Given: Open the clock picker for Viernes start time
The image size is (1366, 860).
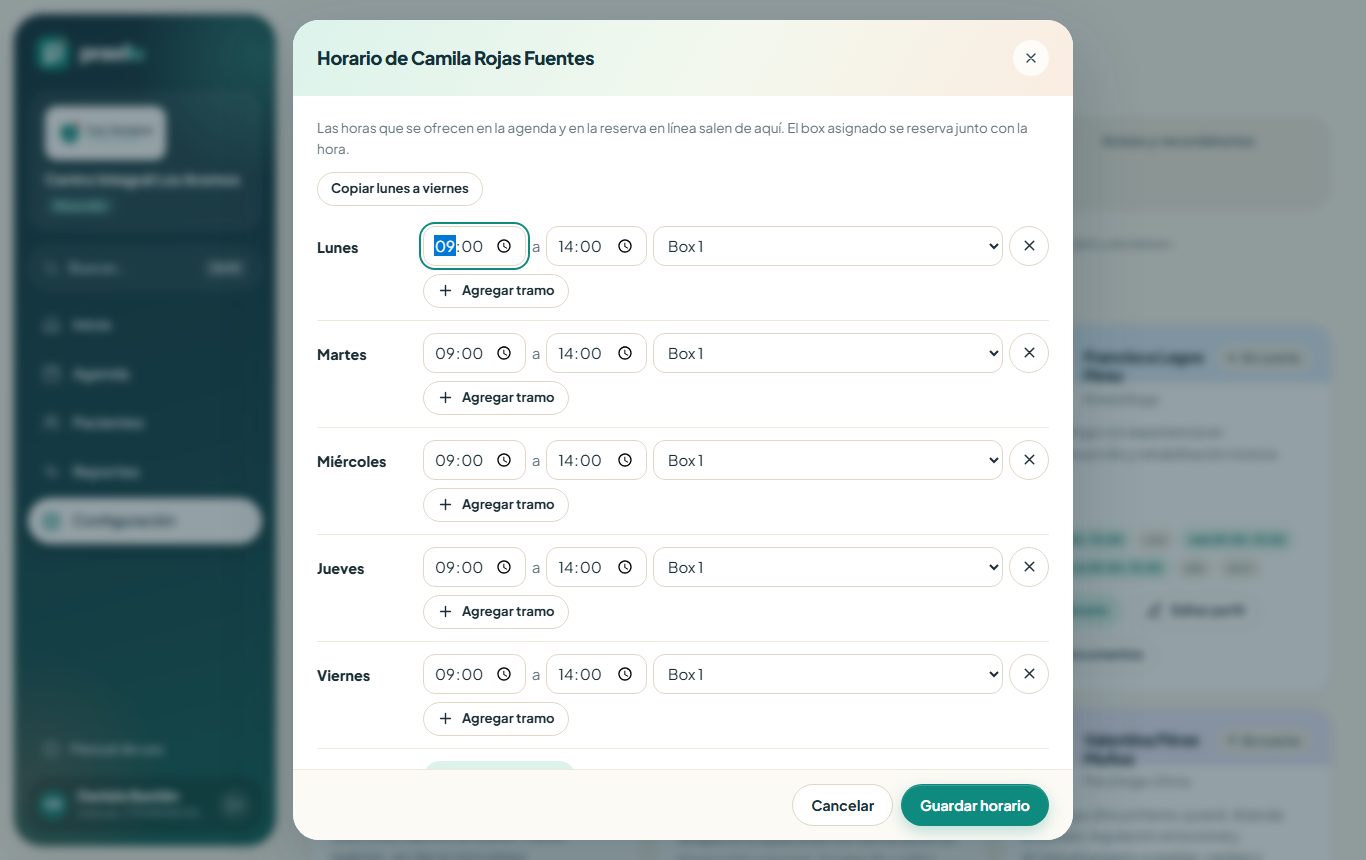Looking at the screenshot, I should click(504, 674).
